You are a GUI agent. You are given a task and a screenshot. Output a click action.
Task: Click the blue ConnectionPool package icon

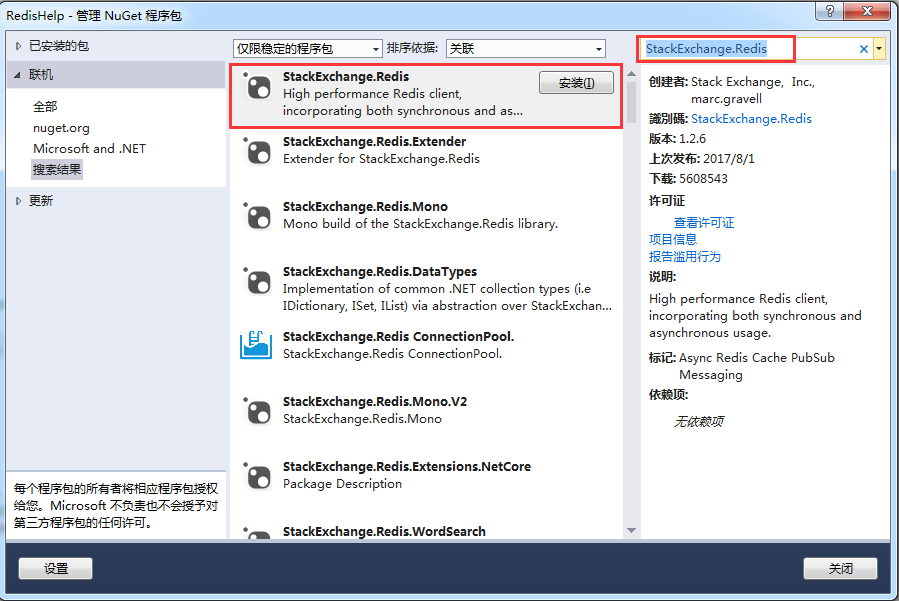click(x=256, y=345)
